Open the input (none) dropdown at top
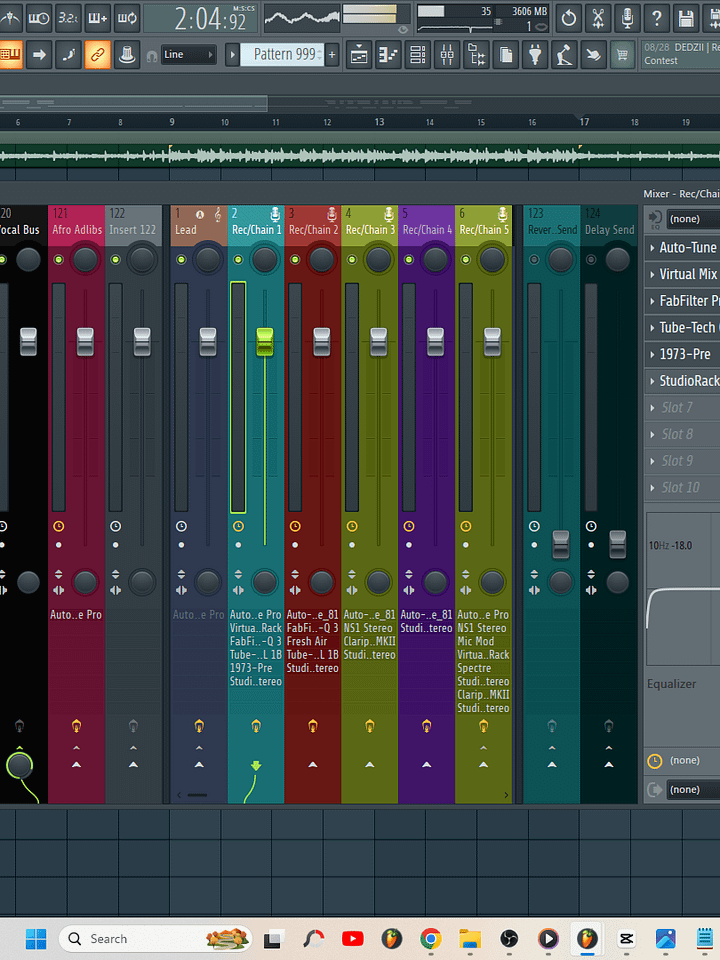The image size is (720, 960). pos(690,219)
